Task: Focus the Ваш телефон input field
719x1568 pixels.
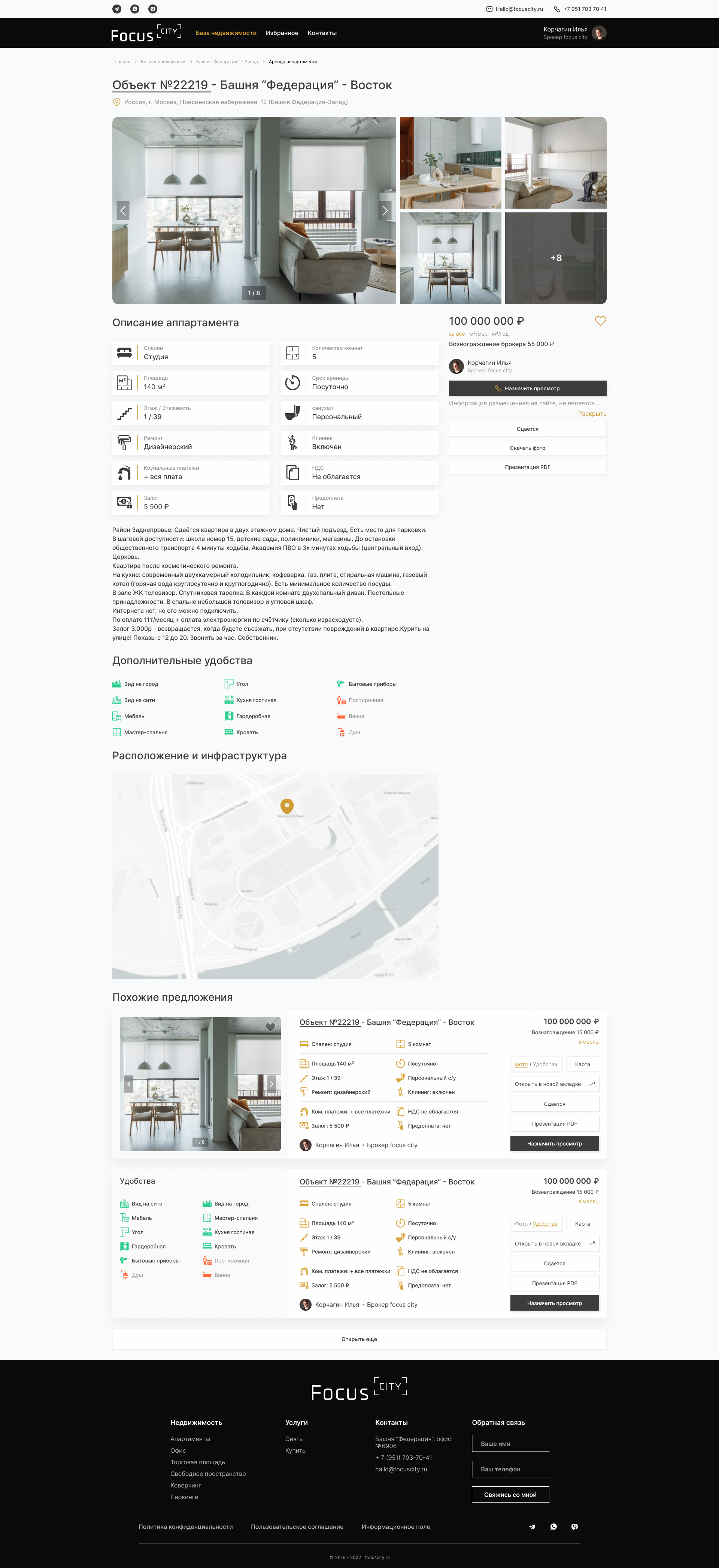Action: [x=510, y=1469]
